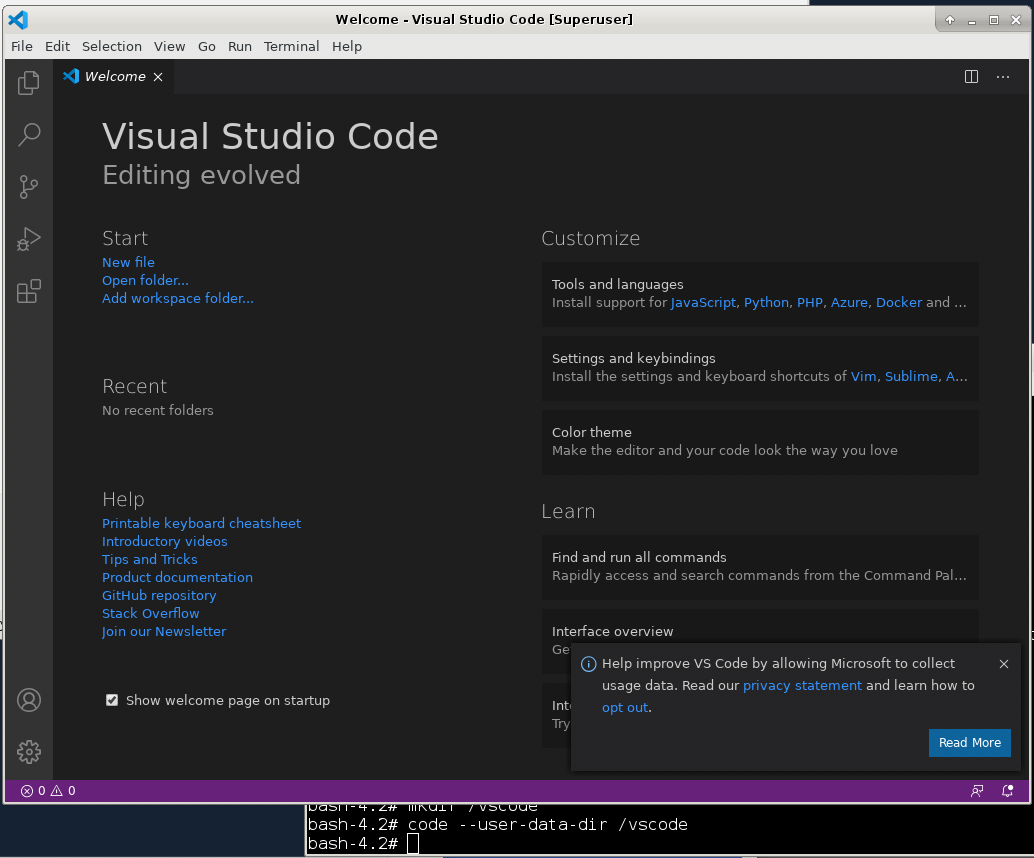Click the Docker tools link
This screenshot has width=1034, height=858.
(899, 303)
